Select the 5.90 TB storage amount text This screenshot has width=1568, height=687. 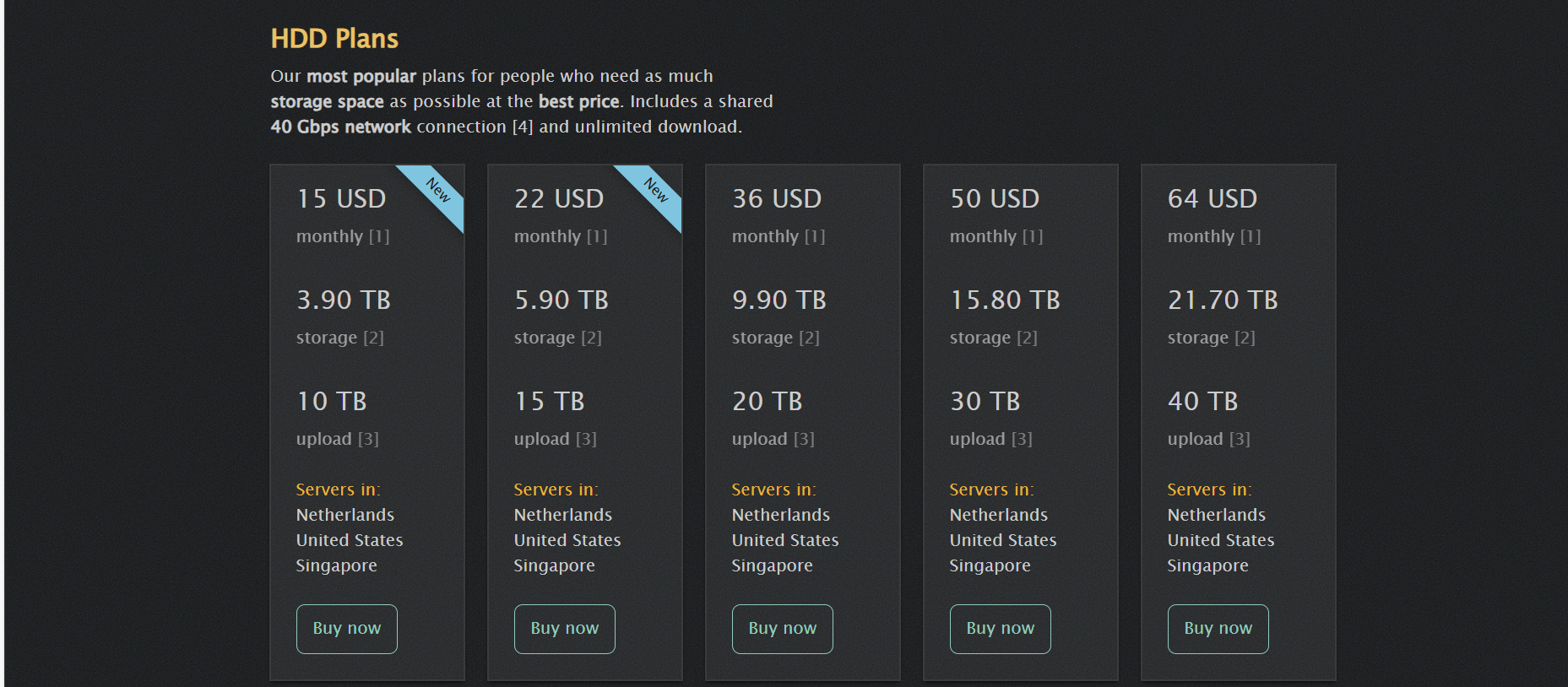tap(562, 300)
